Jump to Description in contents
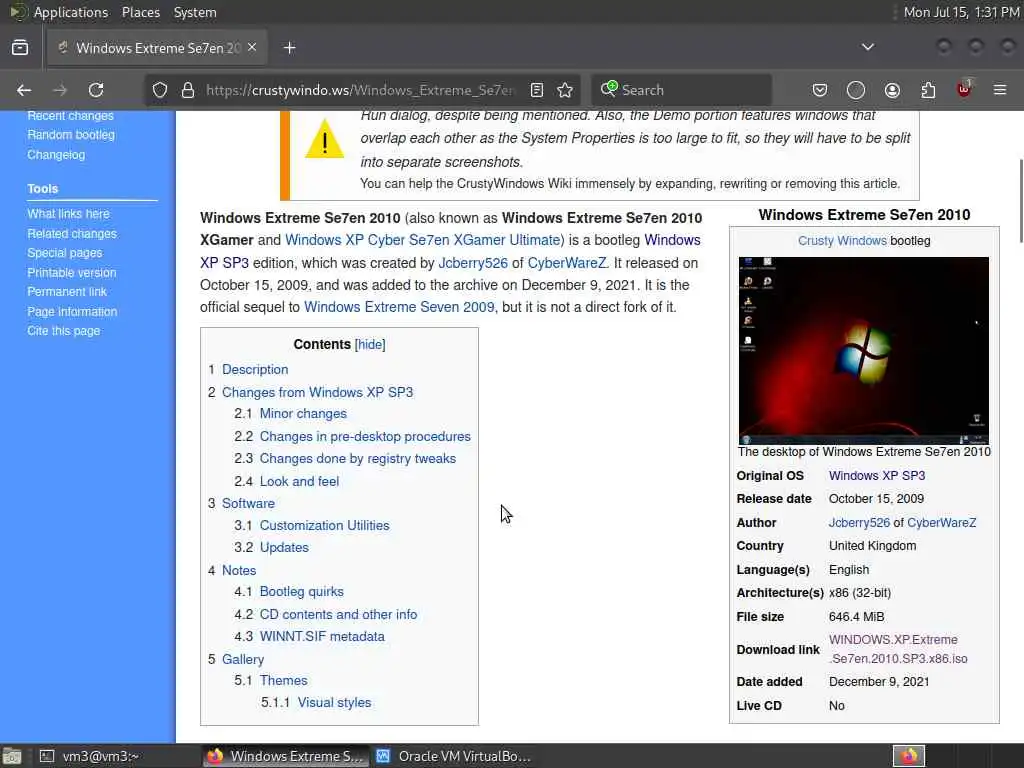Image resolution: width=1024 pixels, height=768 pixels. tap(255, 370)
